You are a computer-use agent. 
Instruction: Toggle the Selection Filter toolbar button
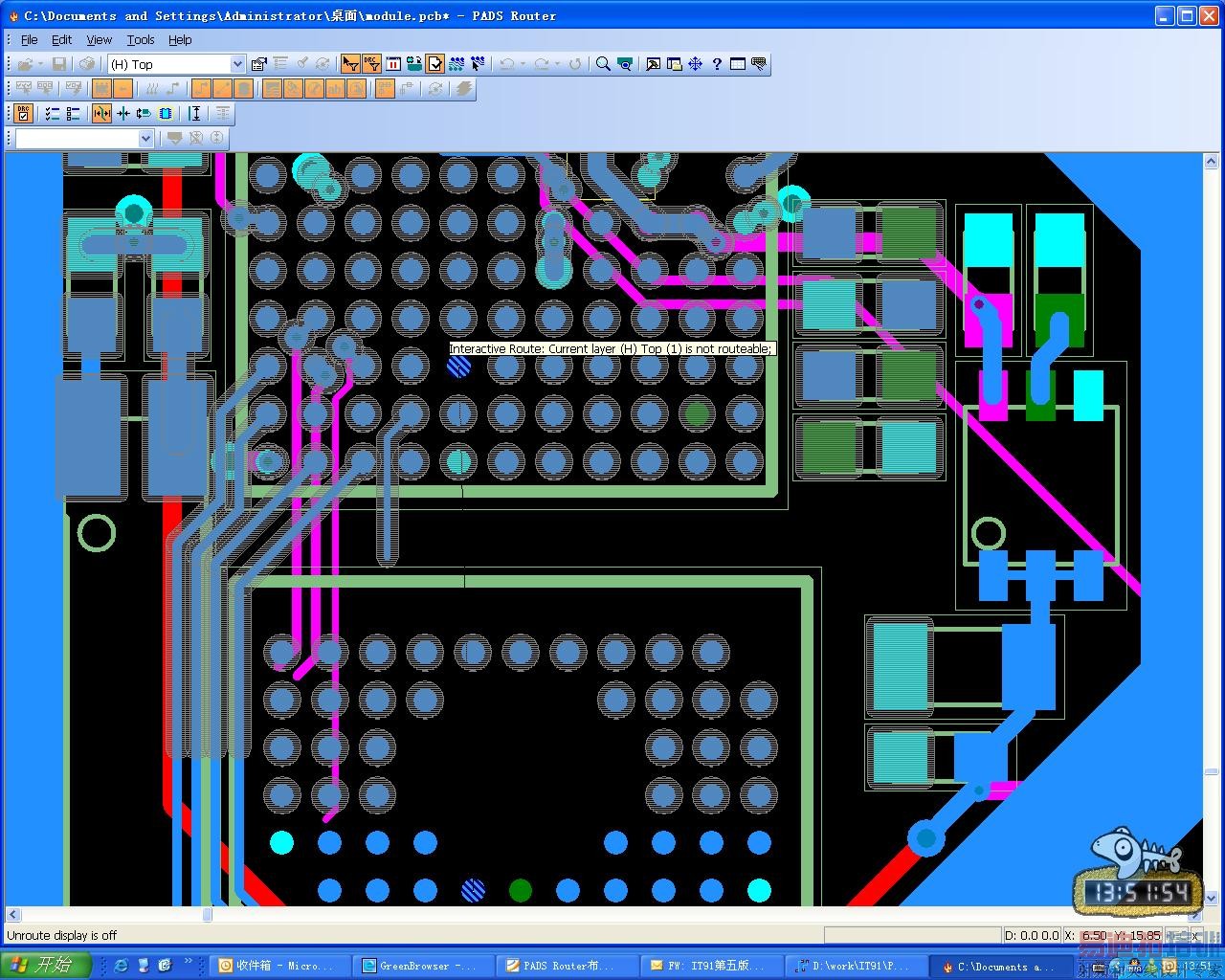(350, 64)
